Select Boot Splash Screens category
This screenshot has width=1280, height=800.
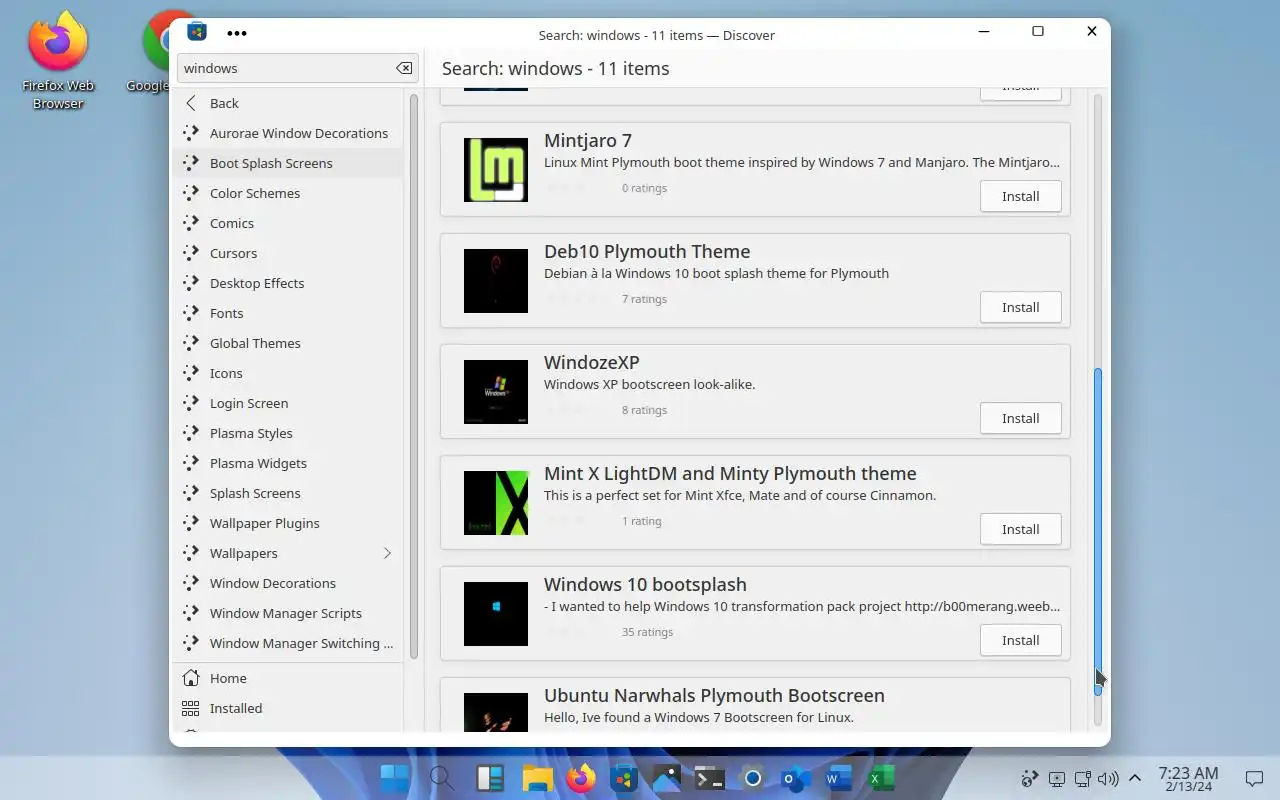[x=288, y=163]
